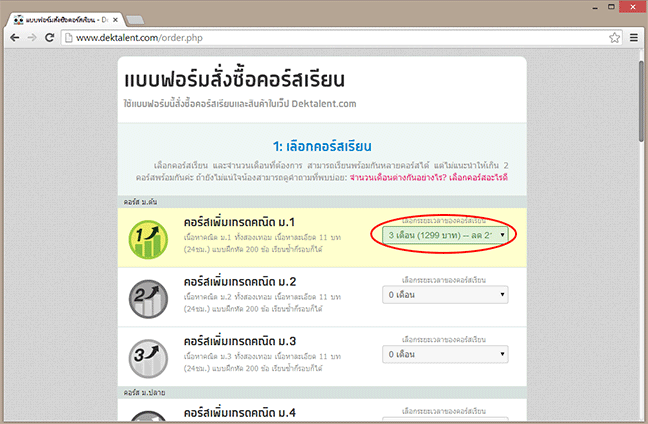
Task: Open the Chrome hamburger menu
Action: point(634,37)
